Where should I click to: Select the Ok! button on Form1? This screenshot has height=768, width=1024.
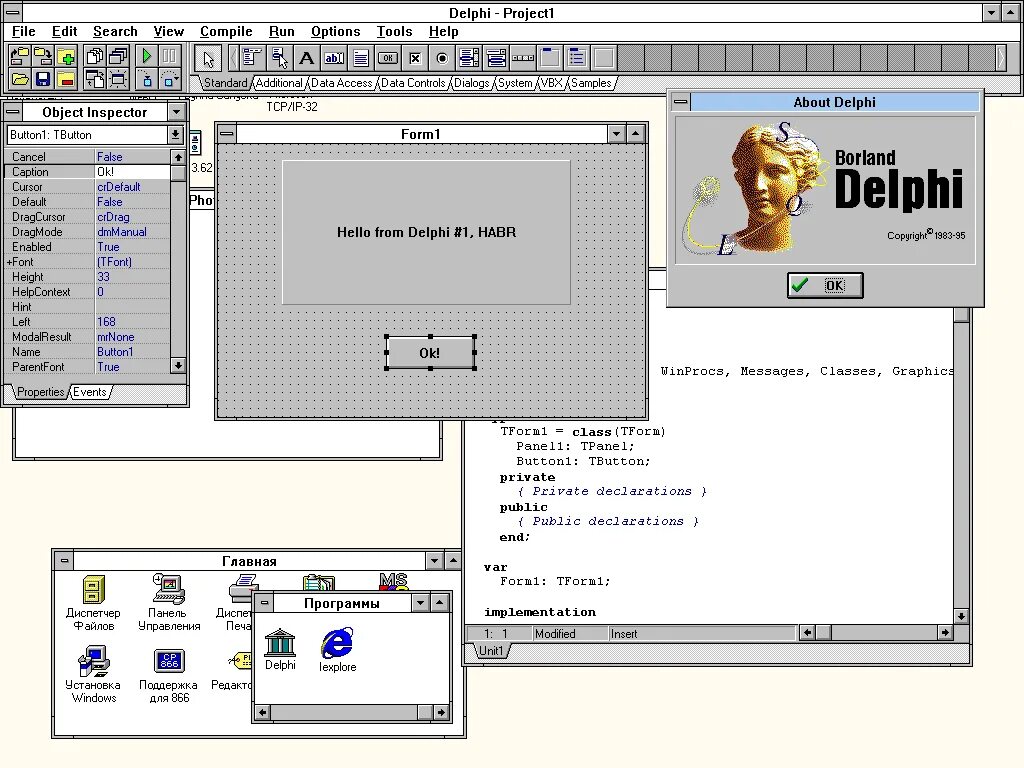430,353
